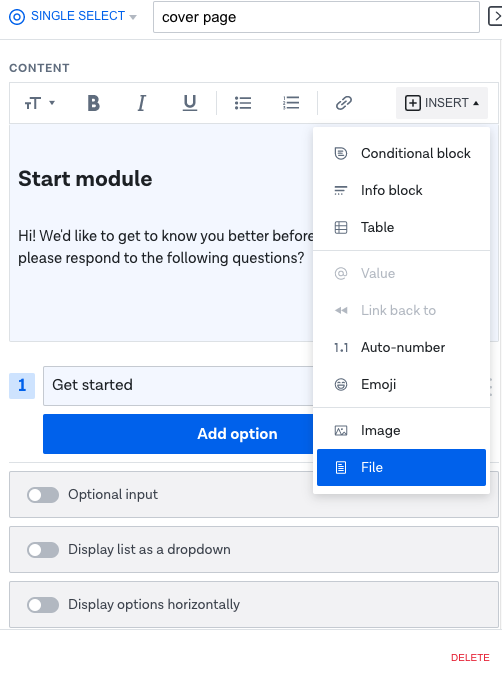Open the Single Select question type dropdown

pyautogui.click(x=73, y=16)
